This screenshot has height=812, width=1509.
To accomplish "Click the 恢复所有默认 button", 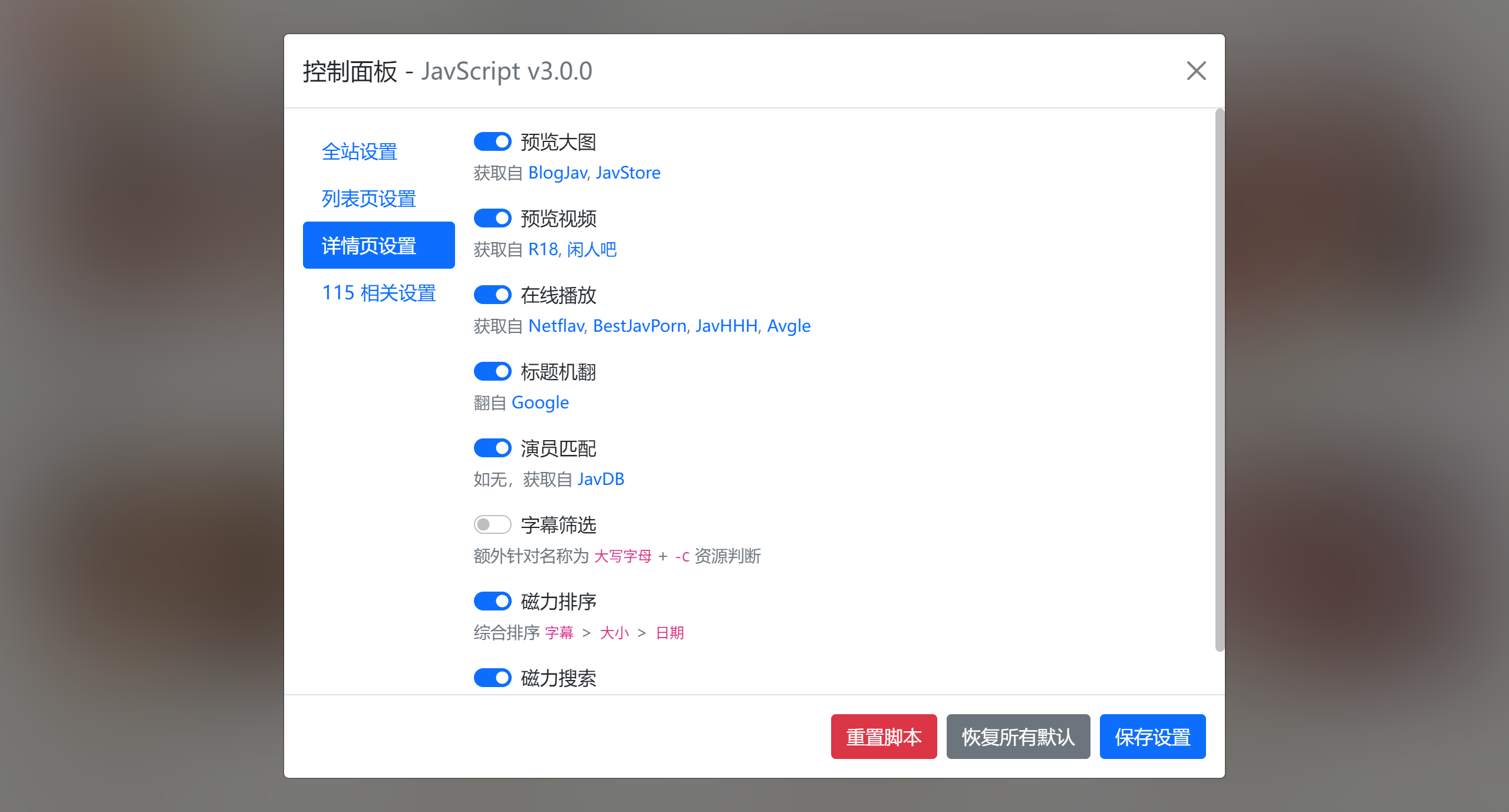I will pos(1018,737).
